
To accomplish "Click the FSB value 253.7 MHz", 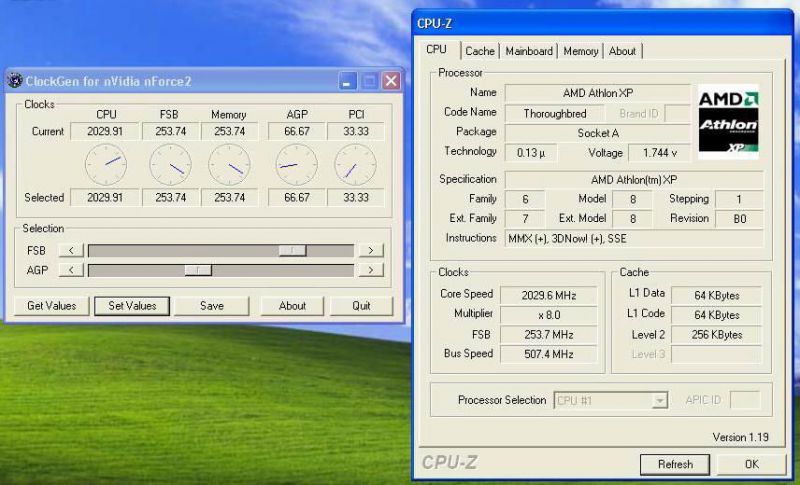I will click(x=548, y=335).
